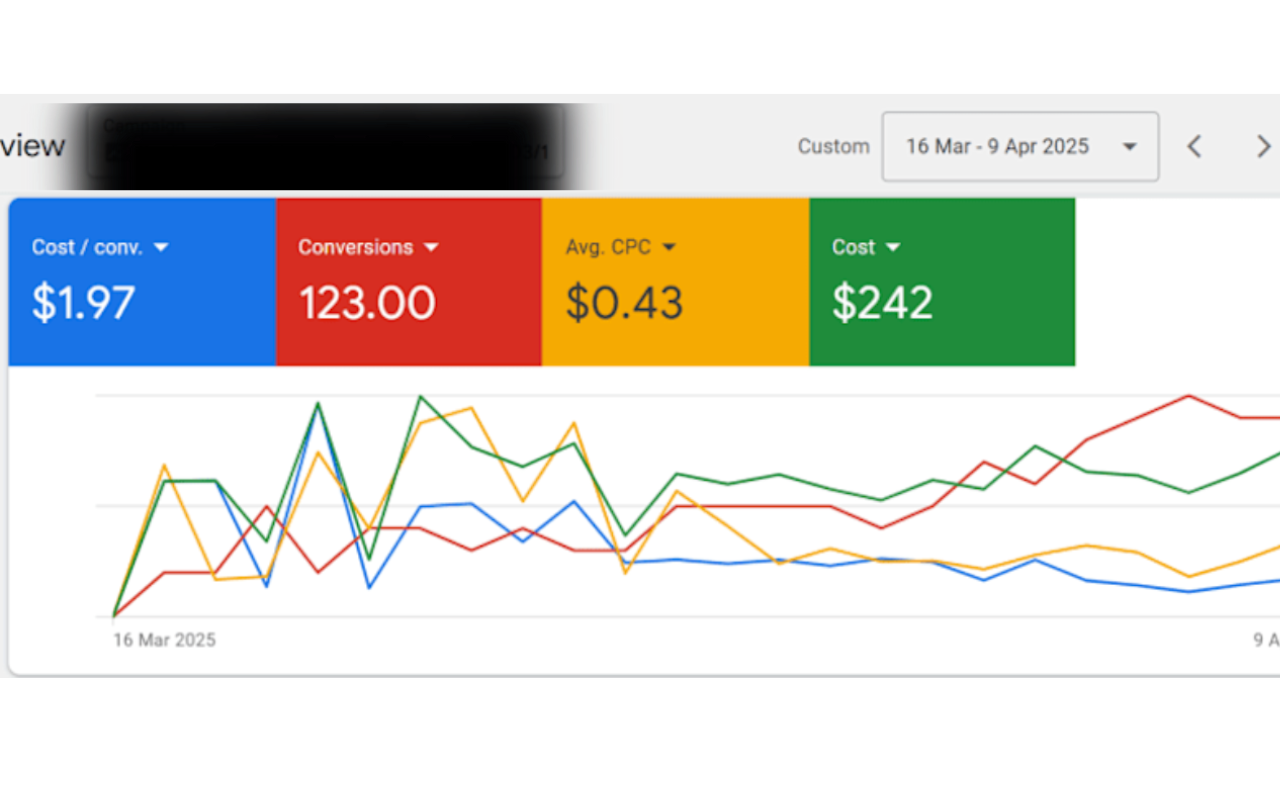Viewport: 1280px width, 796px height.
Task: Open the blacked-out campaign selector
Action: point(330,146)
